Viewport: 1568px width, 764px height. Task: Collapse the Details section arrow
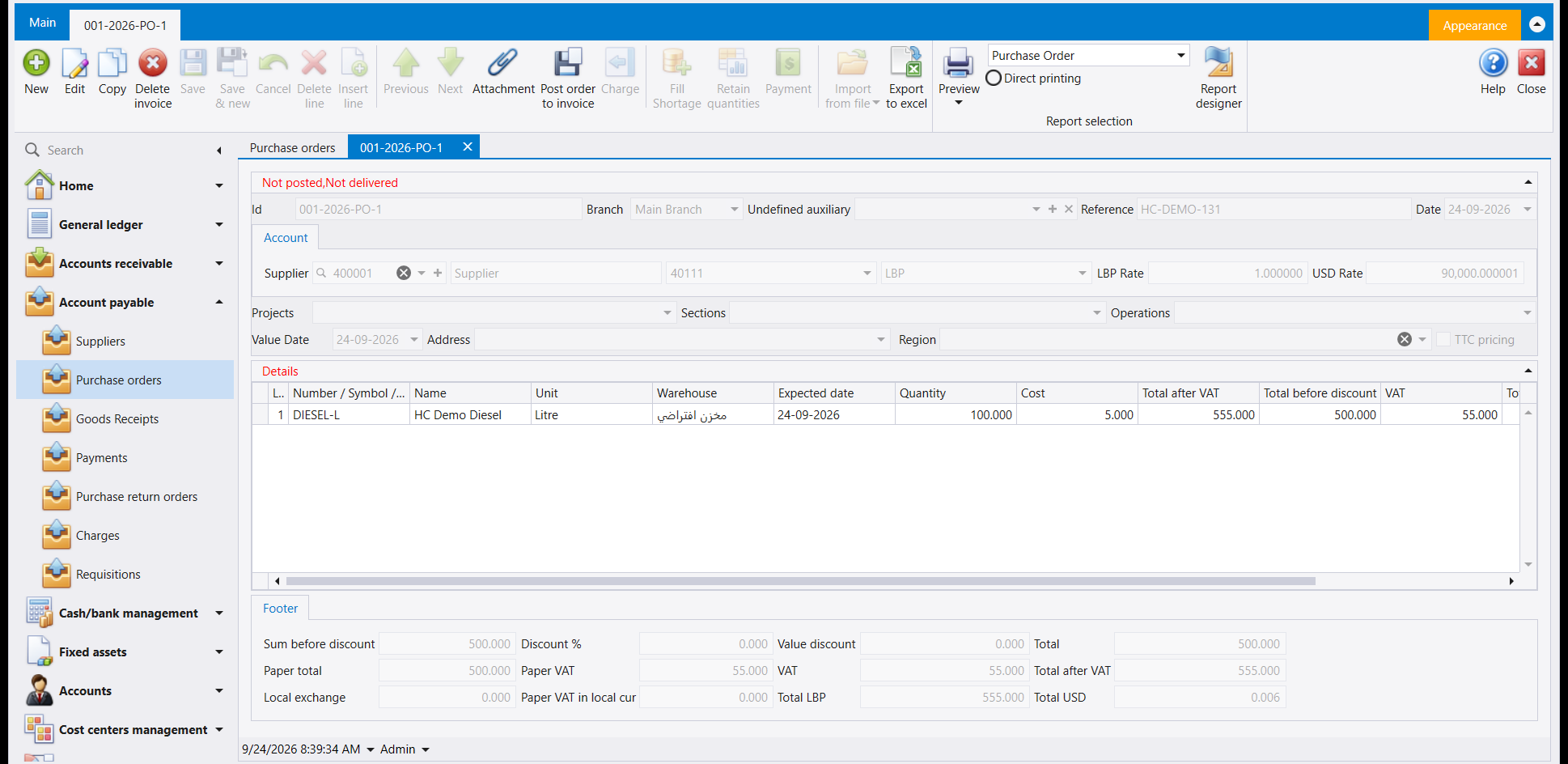pos(1528,371)
